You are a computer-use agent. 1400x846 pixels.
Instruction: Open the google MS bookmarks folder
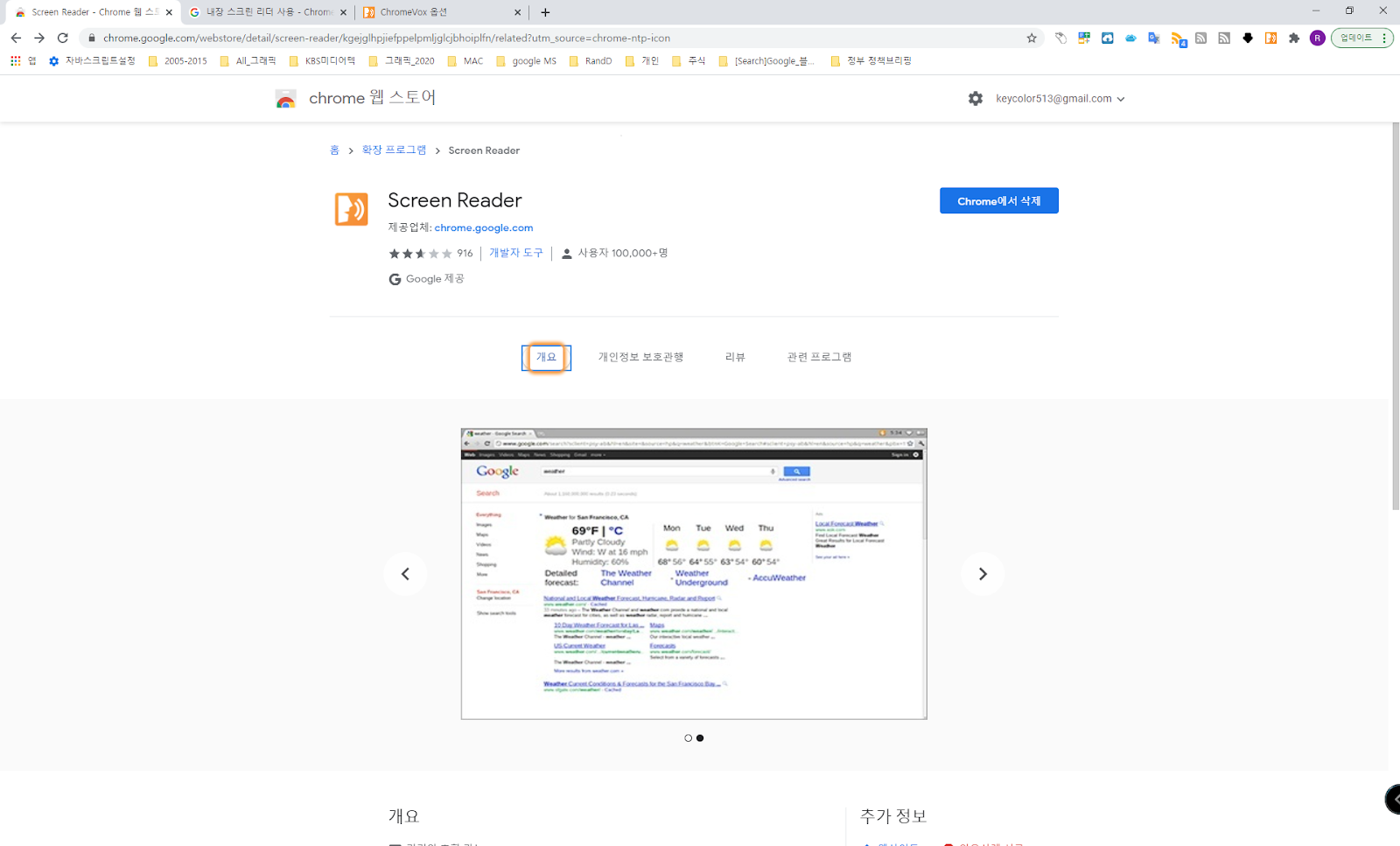pyautogui.click(x=526, y=61)
